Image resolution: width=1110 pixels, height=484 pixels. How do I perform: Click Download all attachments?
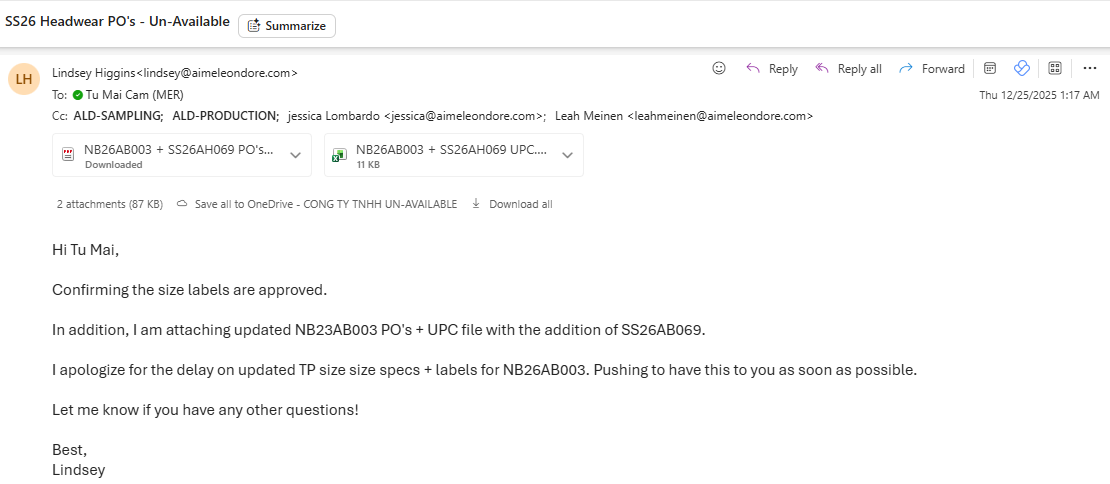tap(511, 204)
